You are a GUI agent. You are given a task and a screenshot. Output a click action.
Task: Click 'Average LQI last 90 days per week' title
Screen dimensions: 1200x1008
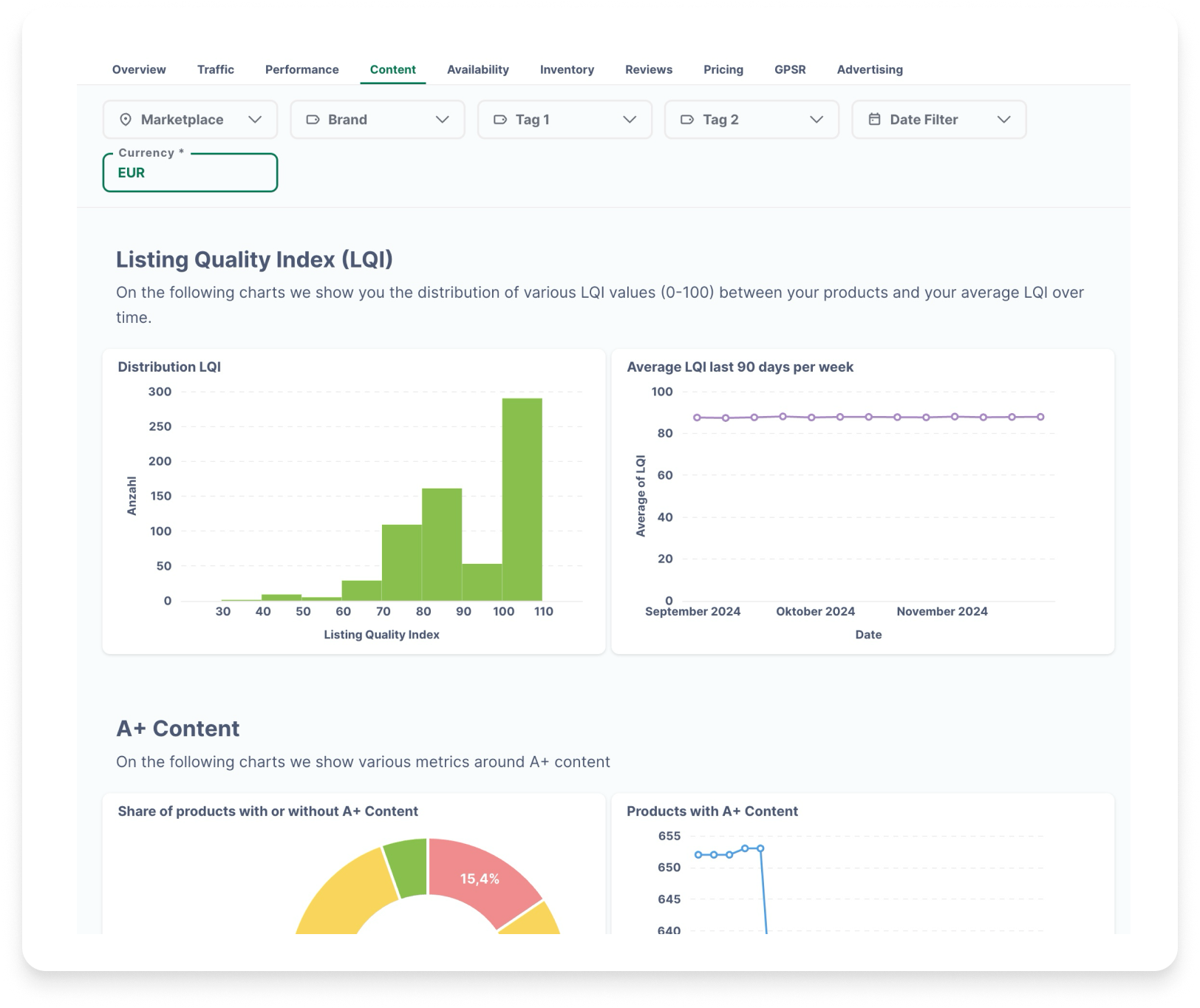pos(740,367)
